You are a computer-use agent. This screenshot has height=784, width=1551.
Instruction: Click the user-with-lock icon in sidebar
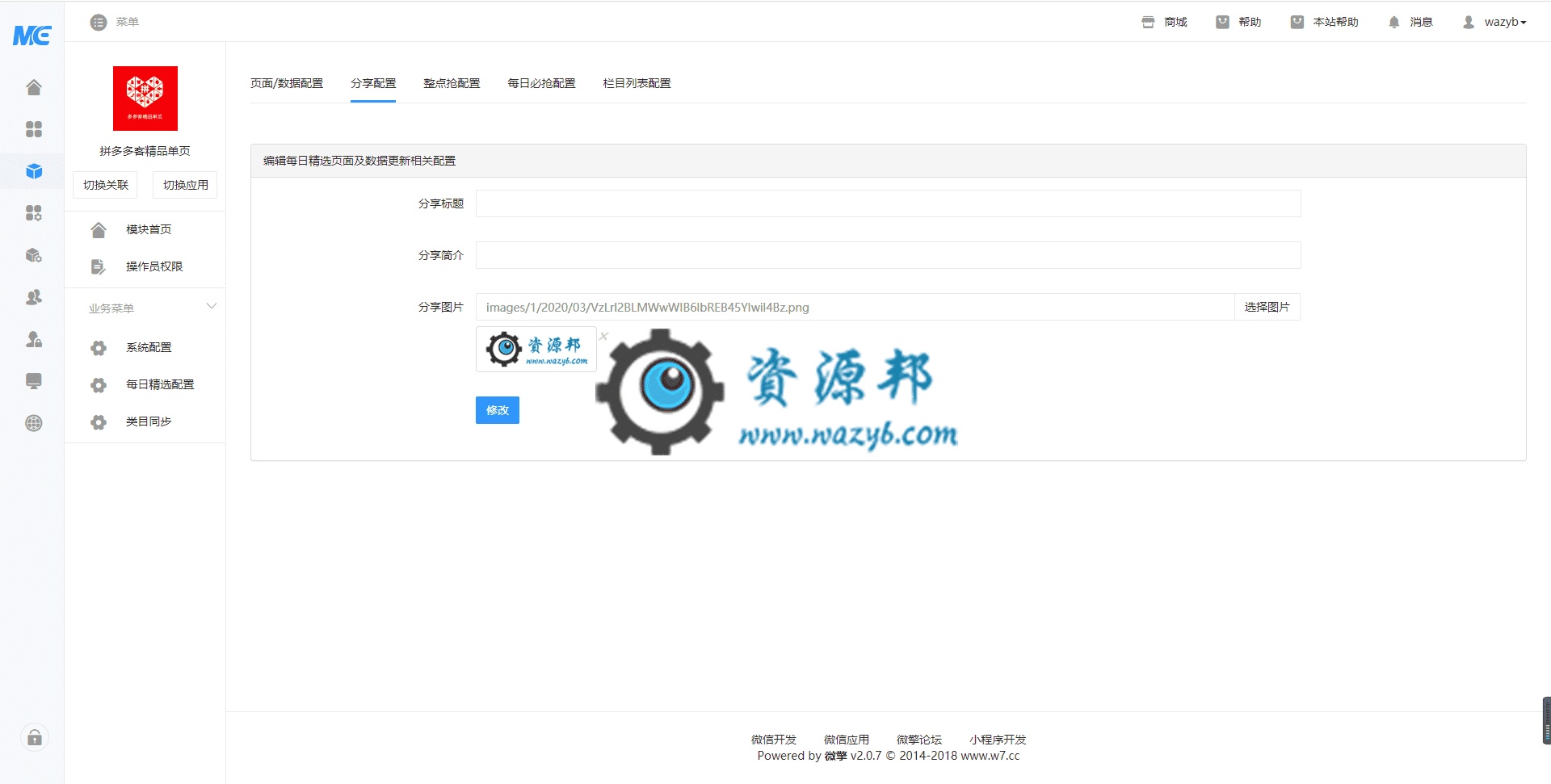[34, 339]
